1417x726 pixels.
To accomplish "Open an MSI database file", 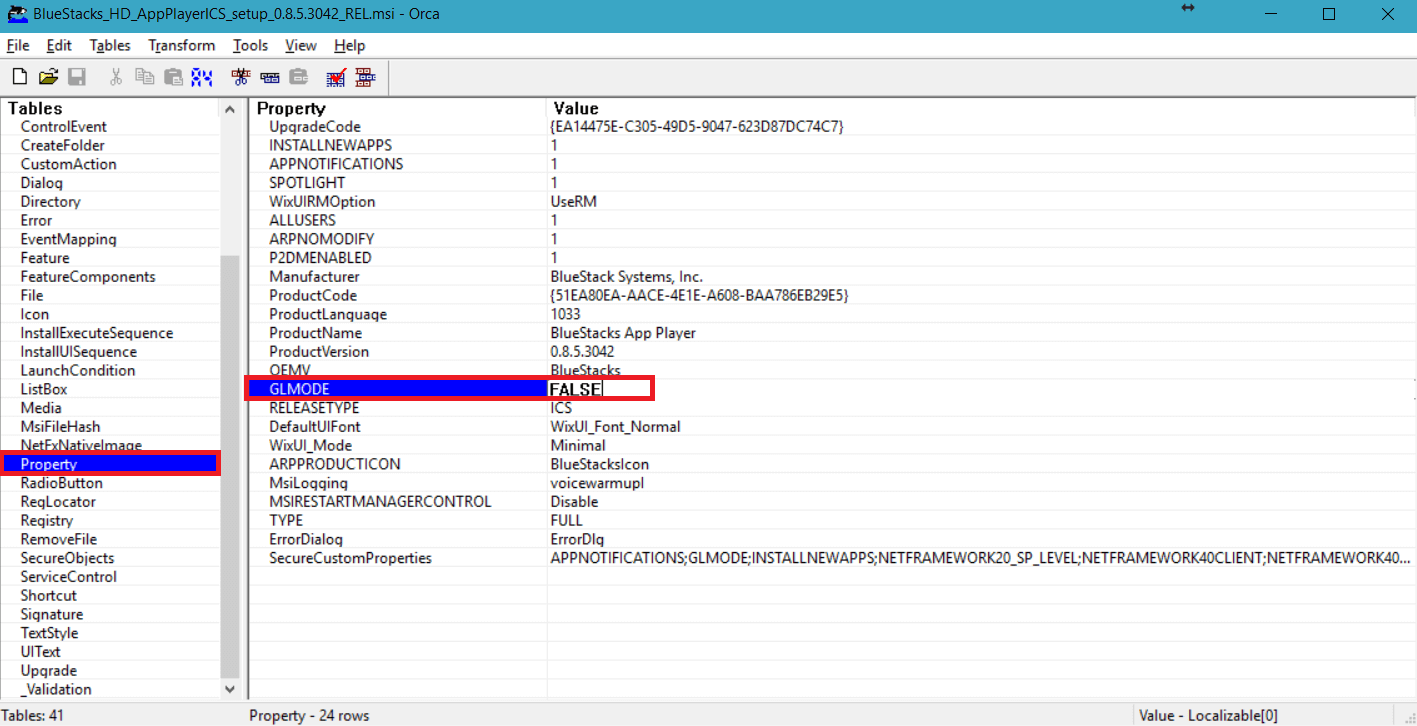I will click(x=47, y=76).
